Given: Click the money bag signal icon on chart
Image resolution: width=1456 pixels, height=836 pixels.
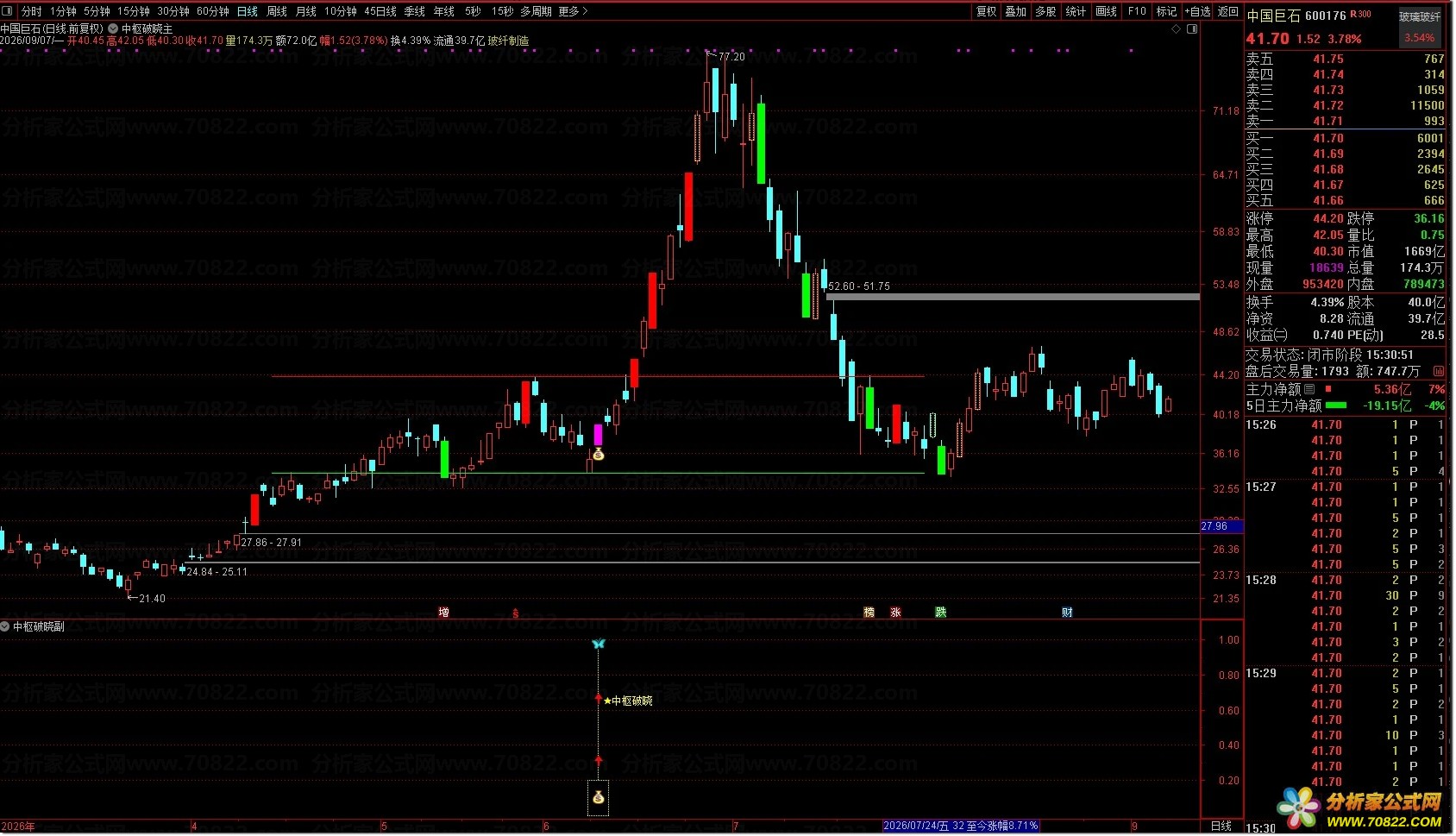Looking at the screenshot, I should [598, 454].
